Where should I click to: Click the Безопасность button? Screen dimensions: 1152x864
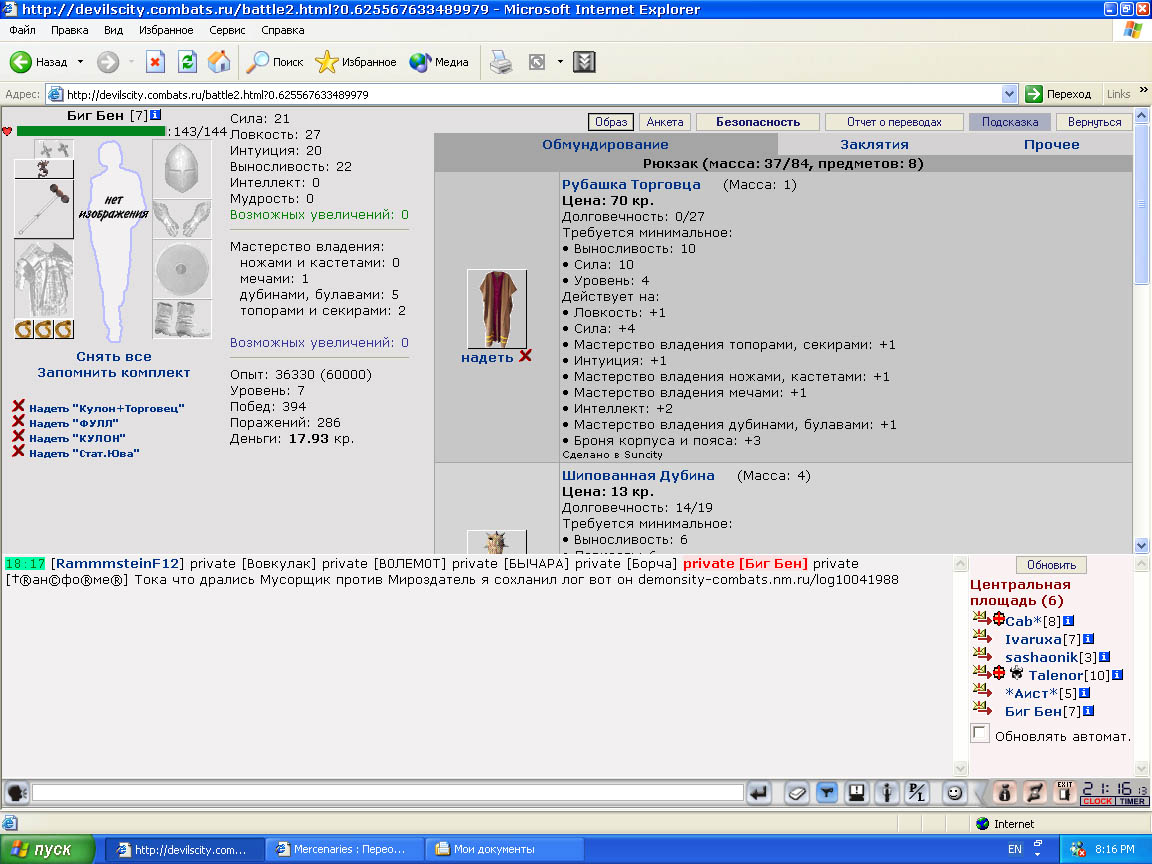(x=758, y=122)
